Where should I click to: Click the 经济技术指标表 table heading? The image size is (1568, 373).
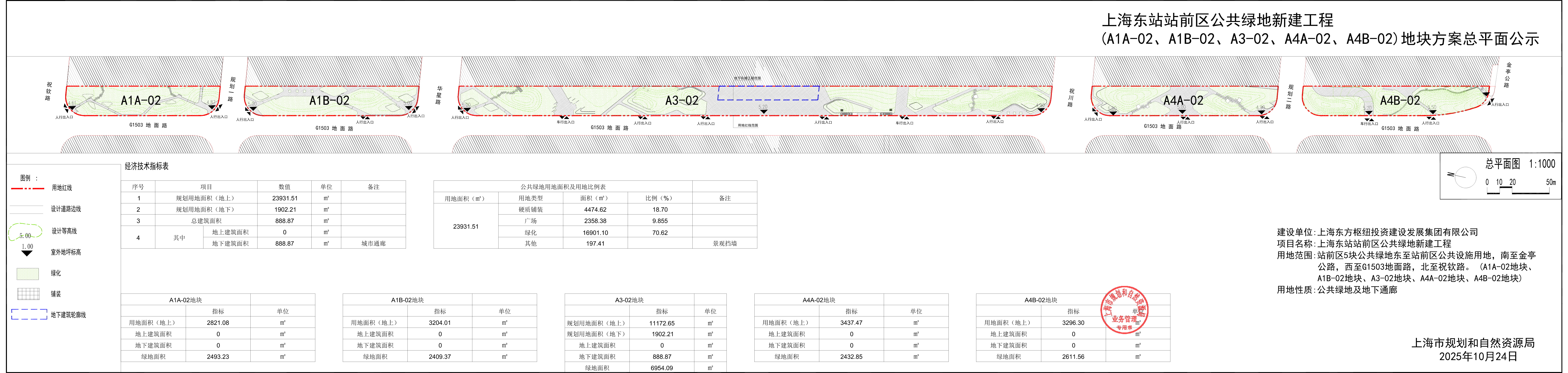tap(147, 166)
